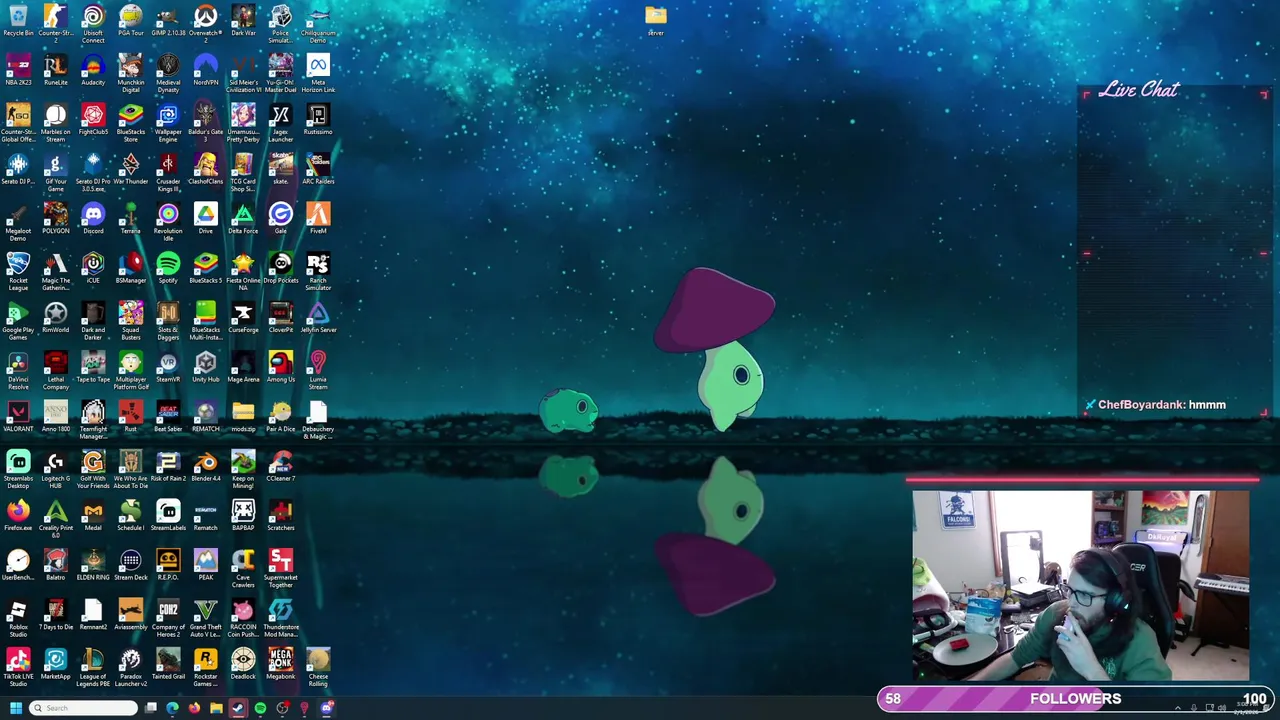Open Unity Hub desktop shortcut

tap(205, 367)
